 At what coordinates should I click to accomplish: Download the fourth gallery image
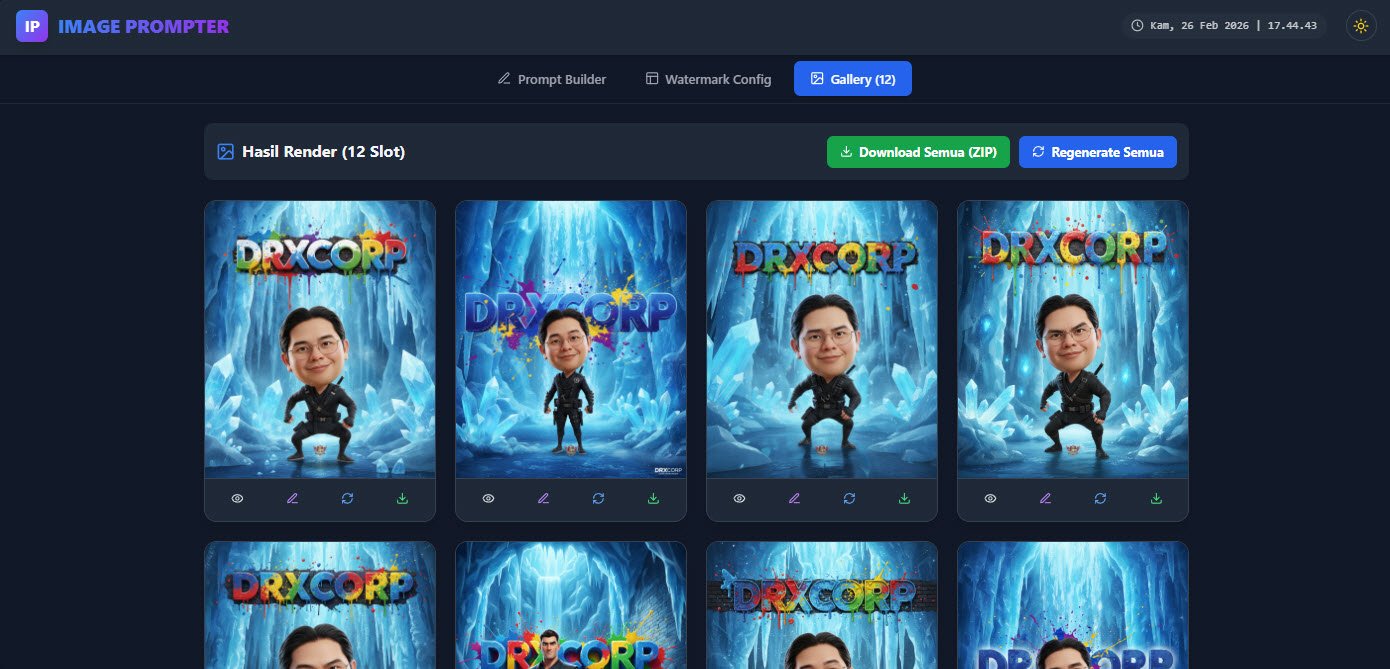click(x=1156, y=498)
